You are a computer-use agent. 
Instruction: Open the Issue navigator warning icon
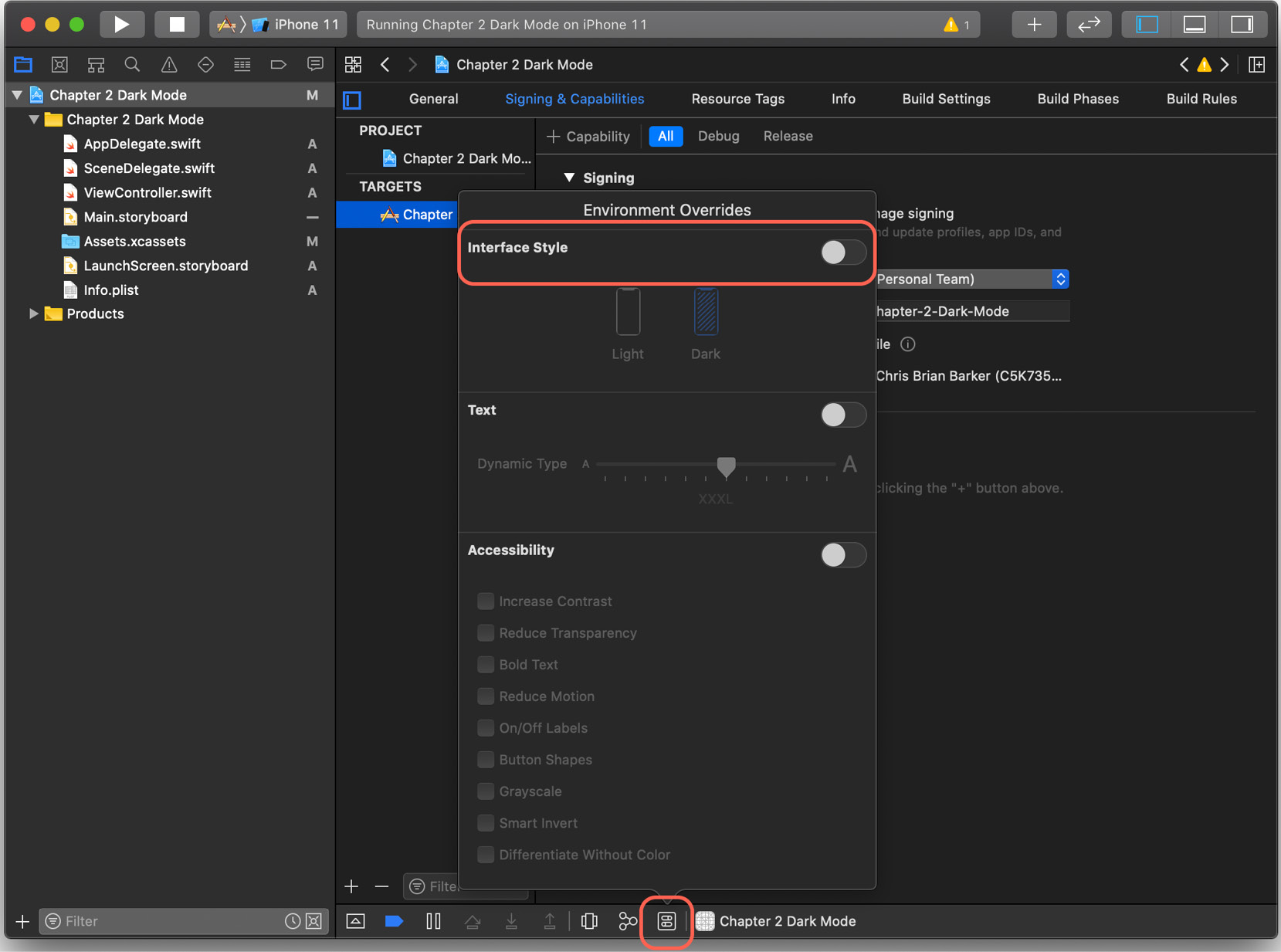pyautogui.click(x=168, y=65)
